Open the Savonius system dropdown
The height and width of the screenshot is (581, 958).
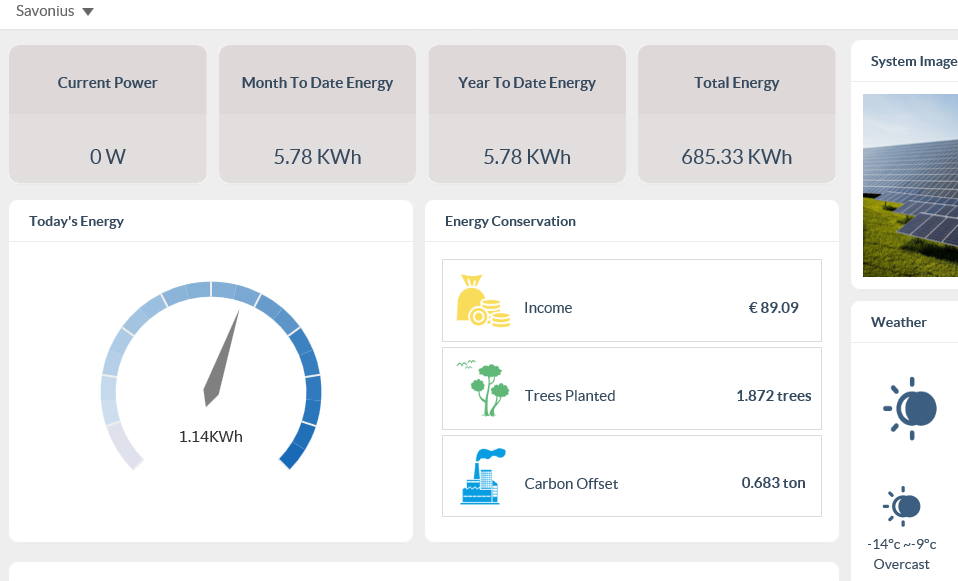pyautogui.click(x=54, y=11)
